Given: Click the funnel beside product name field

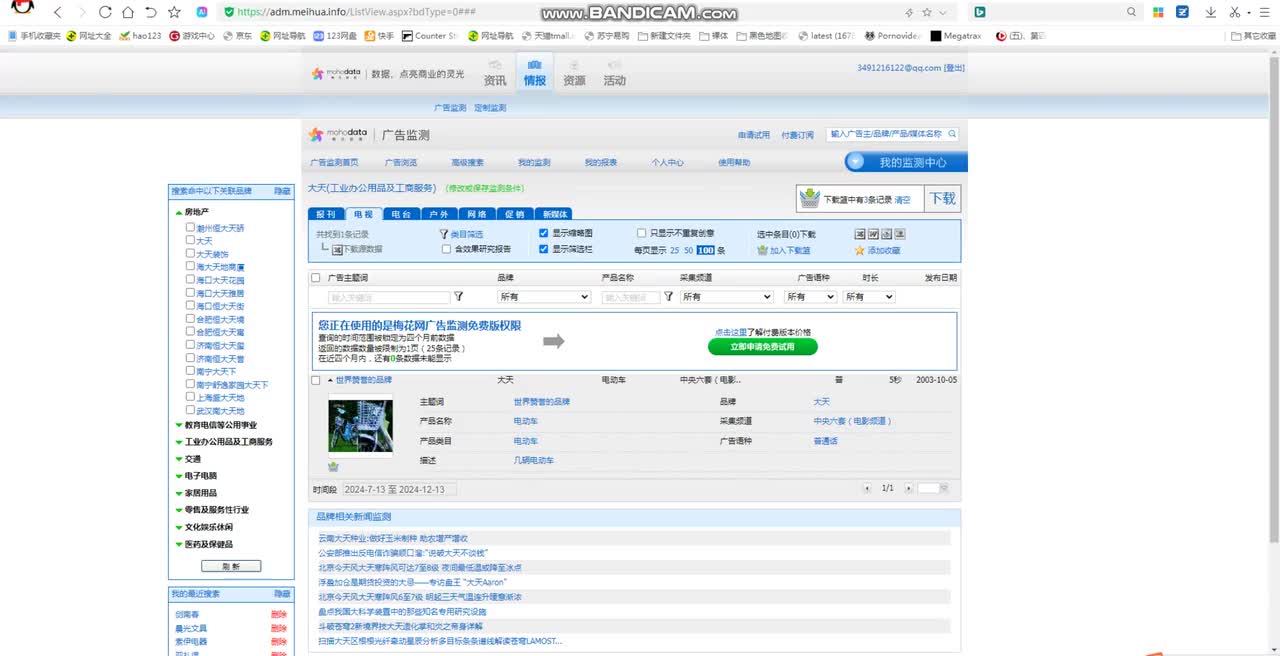Looking at the screenshot, I should click(x=668, y=297).
